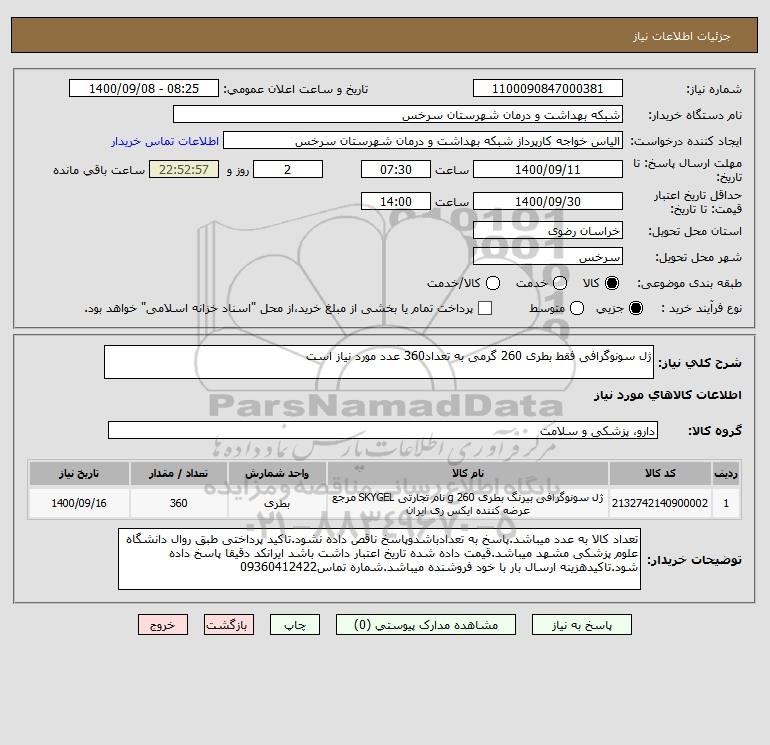Click the general description text box
Image resolution: width=770 pixels, height=745 pixels.
pyautogui.click(x=379, y=362)
